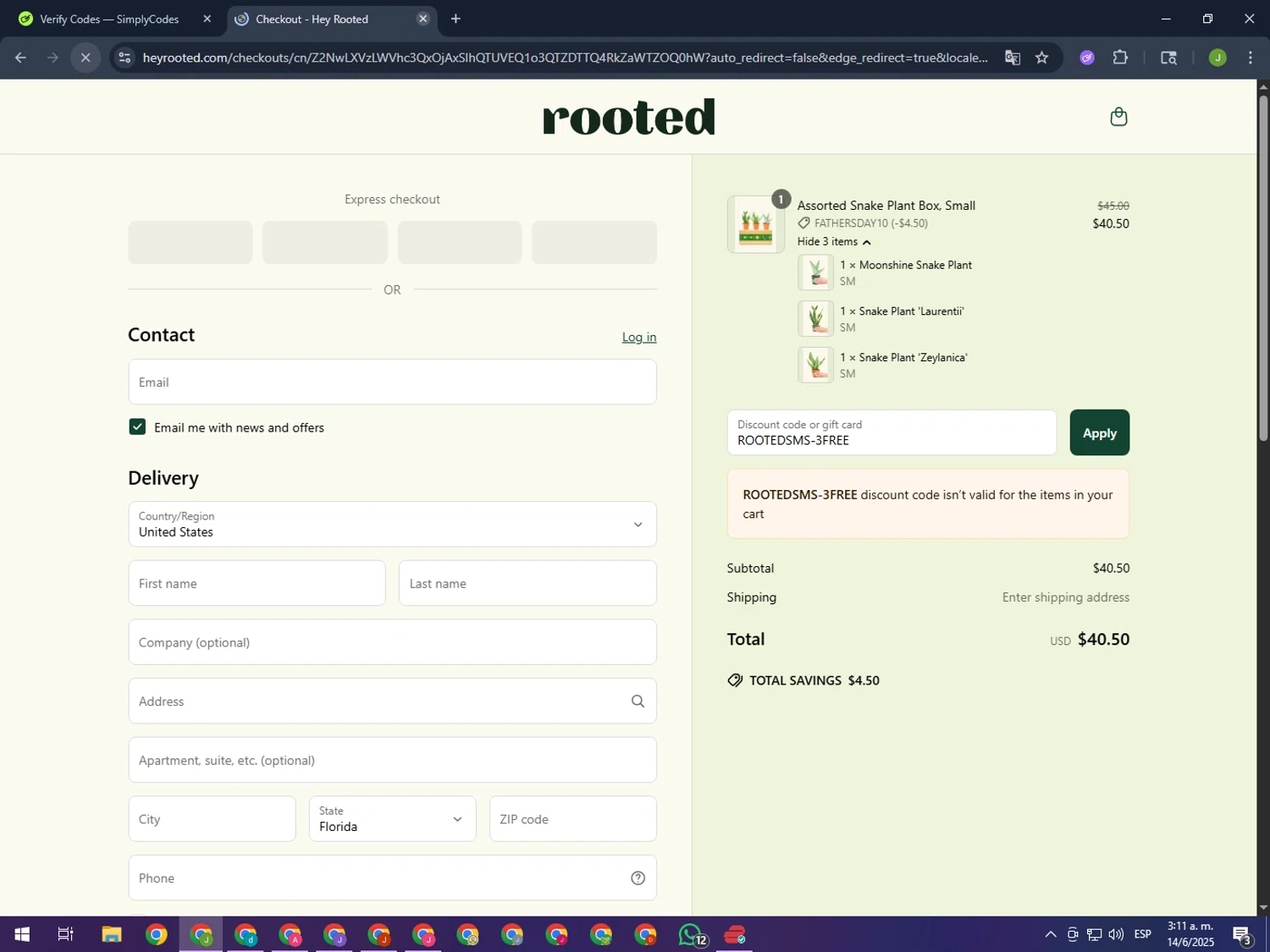
Task: Switch to the Checkout Hey Rooted tab
Action: pos(331,19)
